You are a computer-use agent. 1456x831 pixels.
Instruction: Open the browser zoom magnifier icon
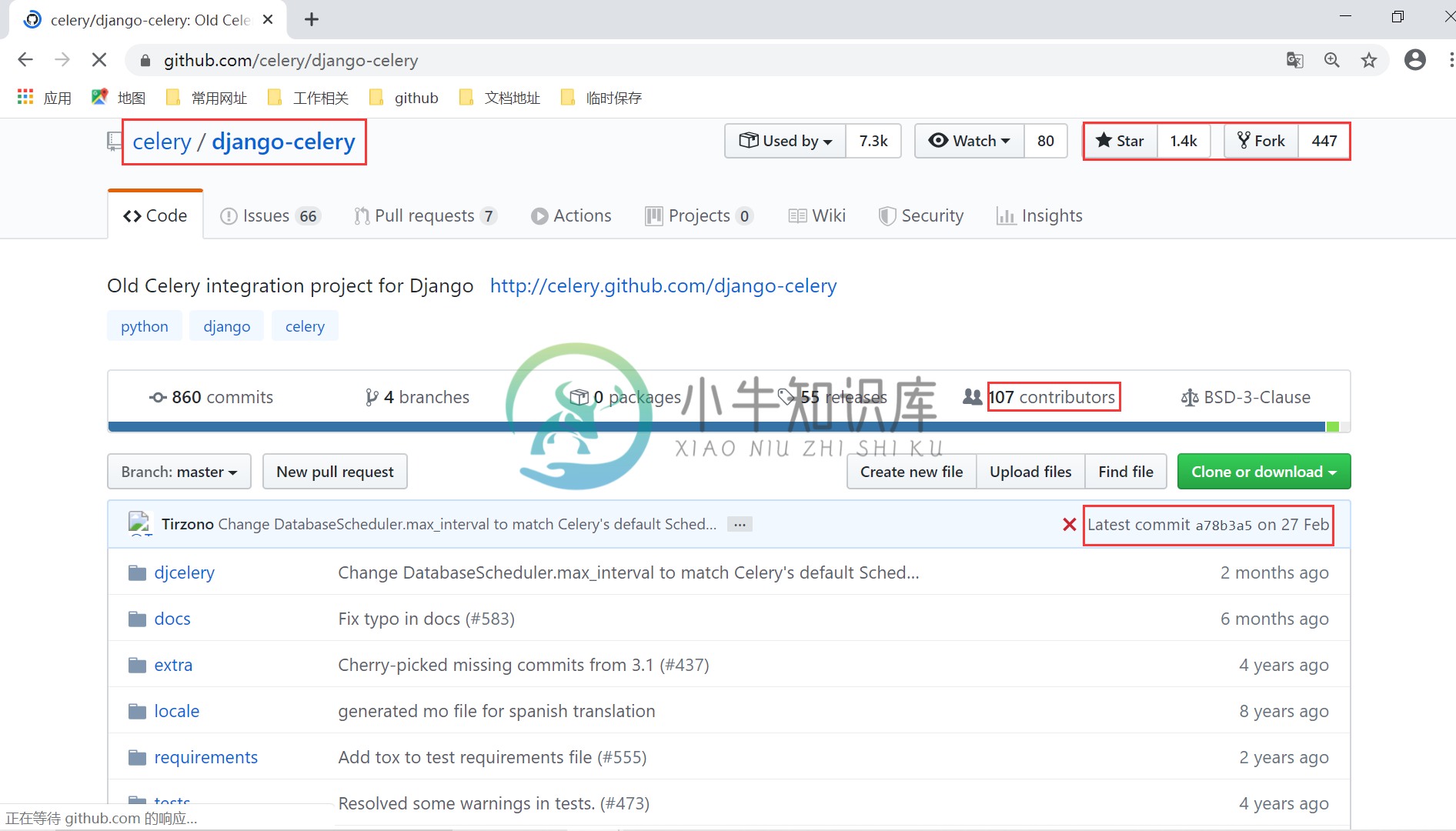click(1332, 60)
